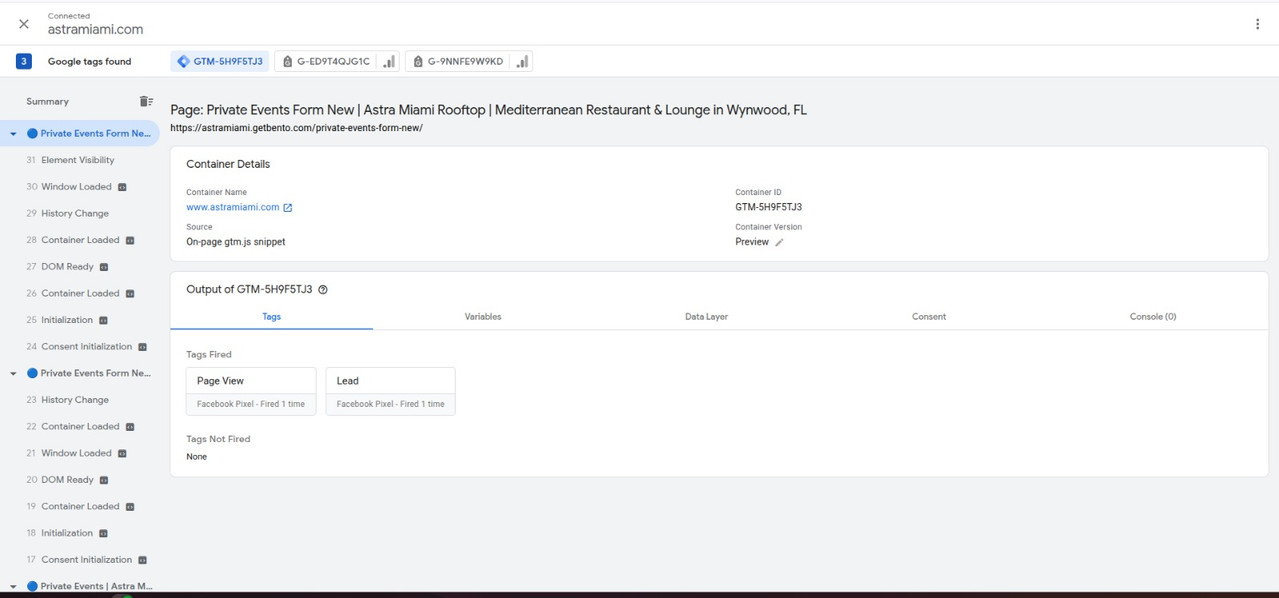1279x598 pixels.
Task: Edit container version with pencil icon
Action: tap(779, 242)
